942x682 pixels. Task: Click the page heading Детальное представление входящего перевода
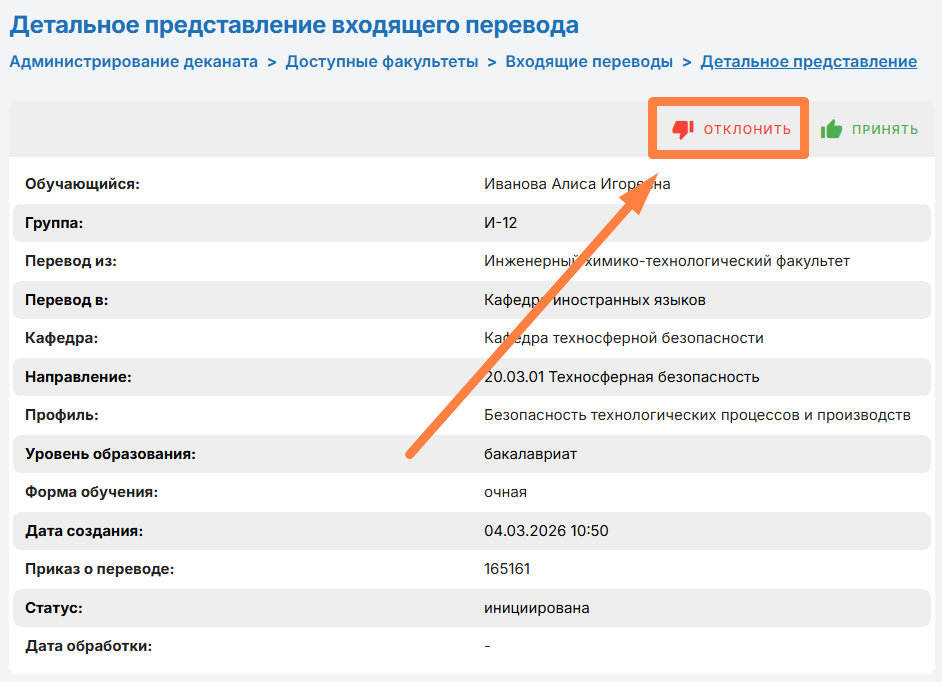click(294, 24)
